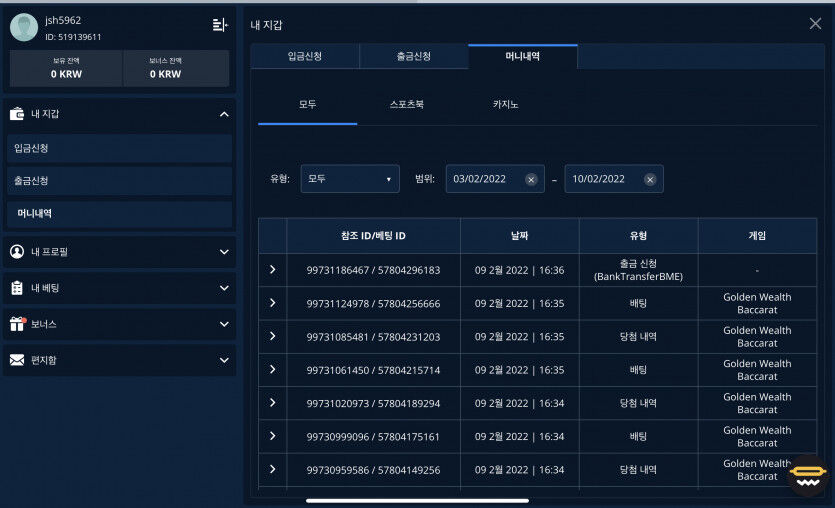The image size is (835, 508).
Task: Click the date cell 09 2월 2022 | 16:36
Action: tap(519, 271)
